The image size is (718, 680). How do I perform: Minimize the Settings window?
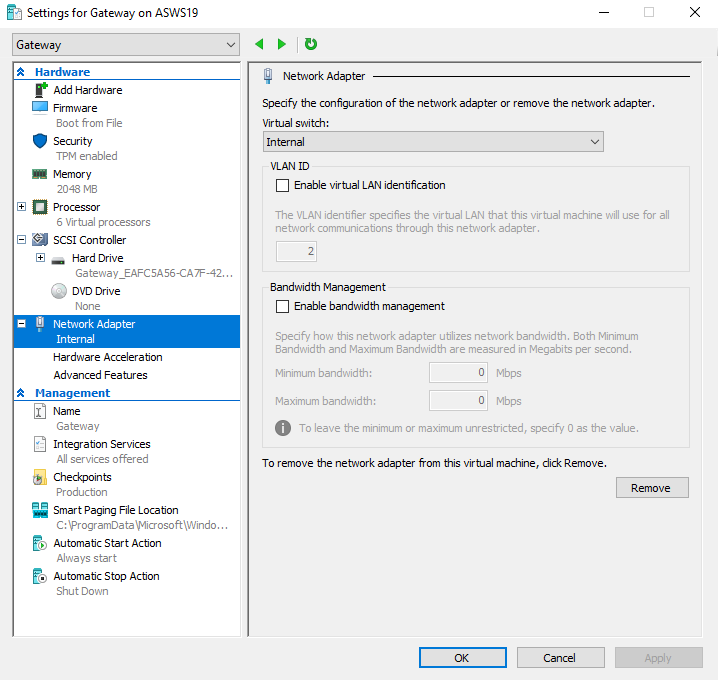pyautogui.click(x=604, y=12)
